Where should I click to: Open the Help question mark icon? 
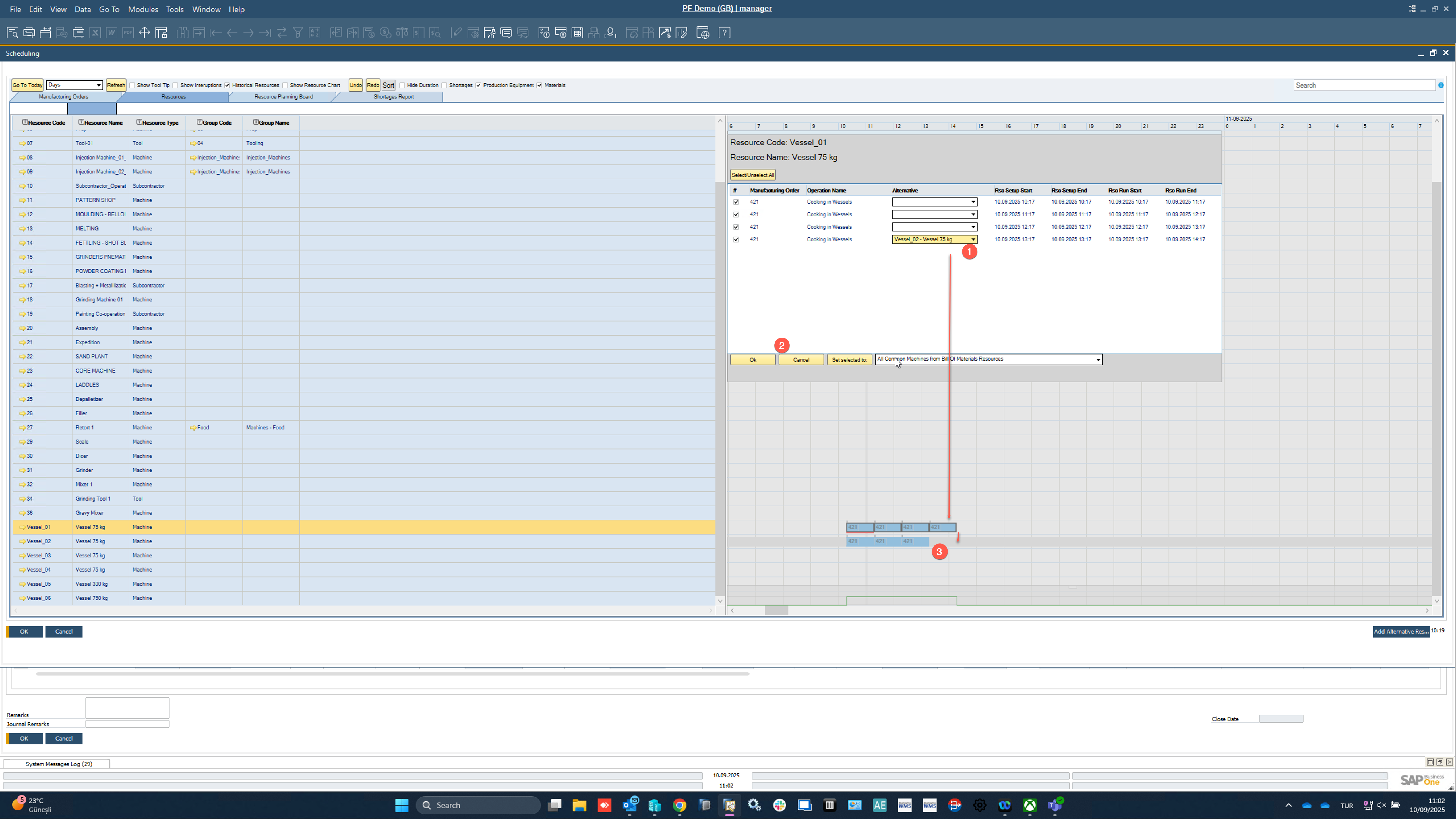point(724,33)
